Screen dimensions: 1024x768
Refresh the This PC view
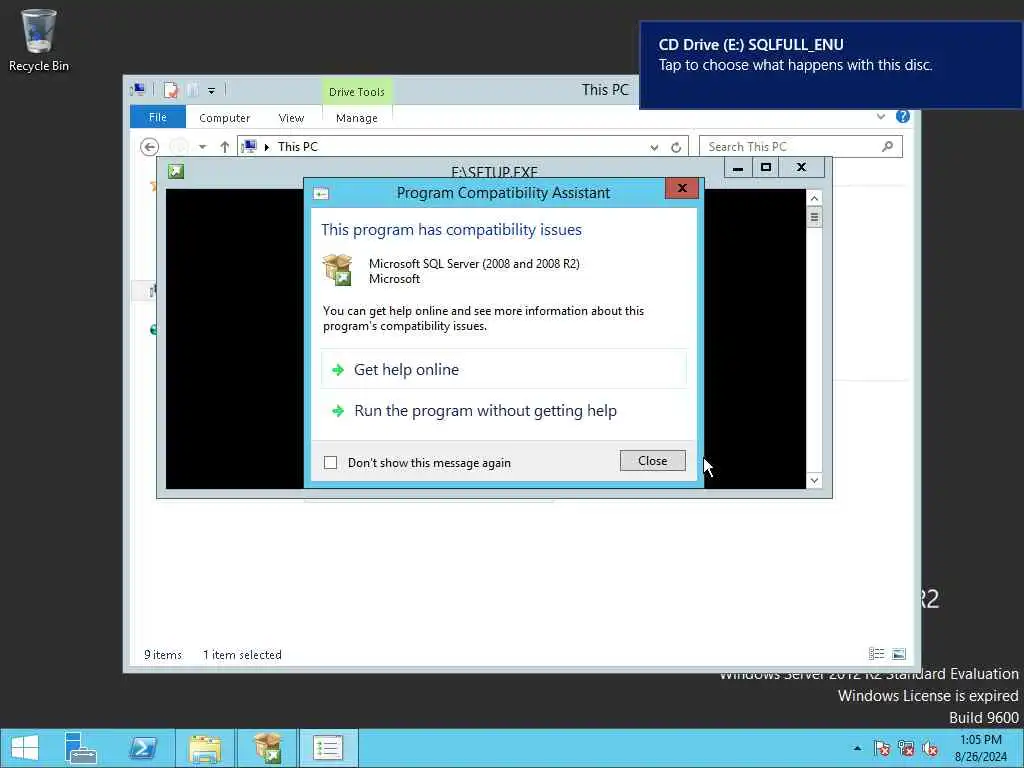click(676, 148)
